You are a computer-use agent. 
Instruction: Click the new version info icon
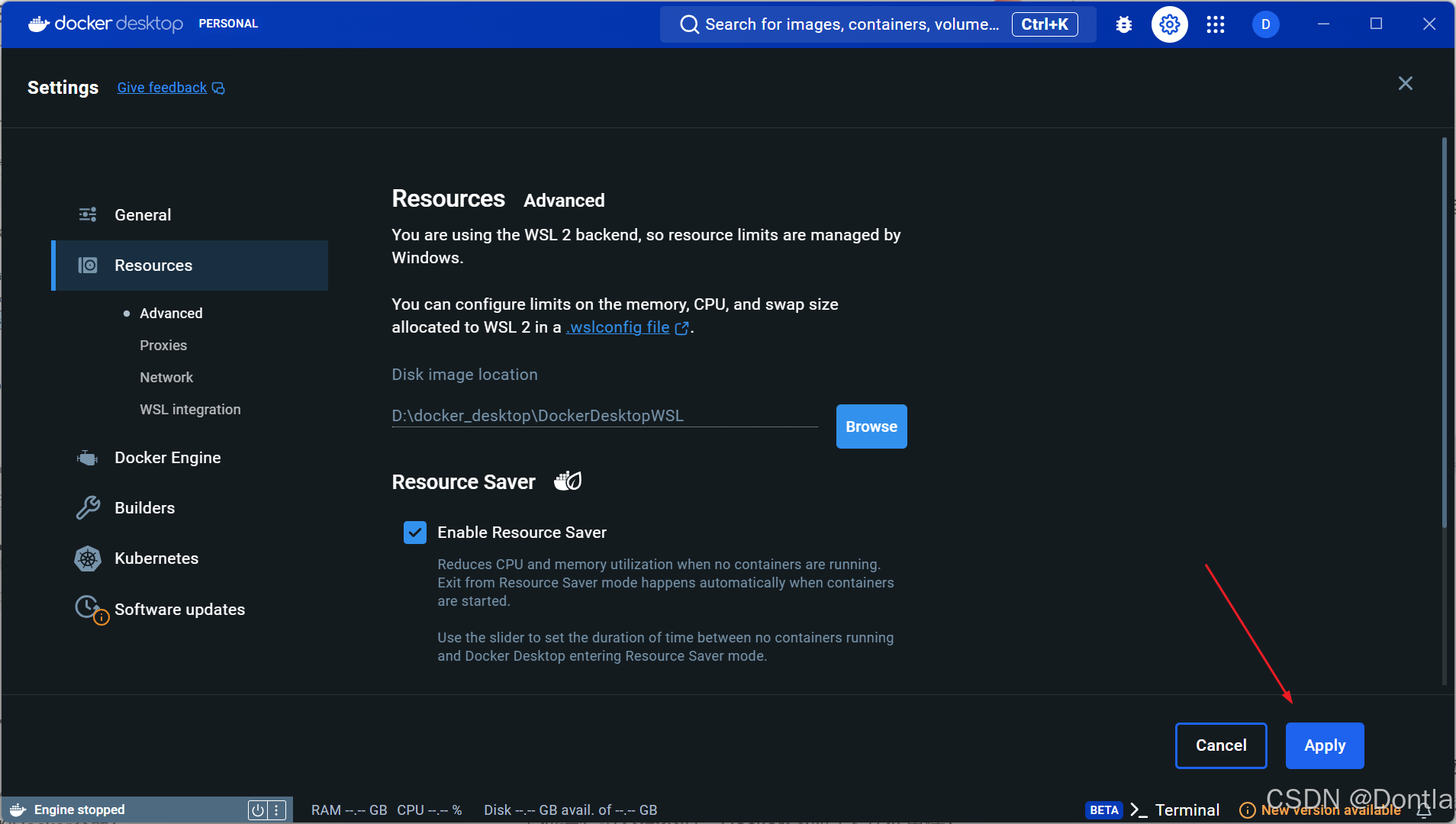coord(1247,810)
